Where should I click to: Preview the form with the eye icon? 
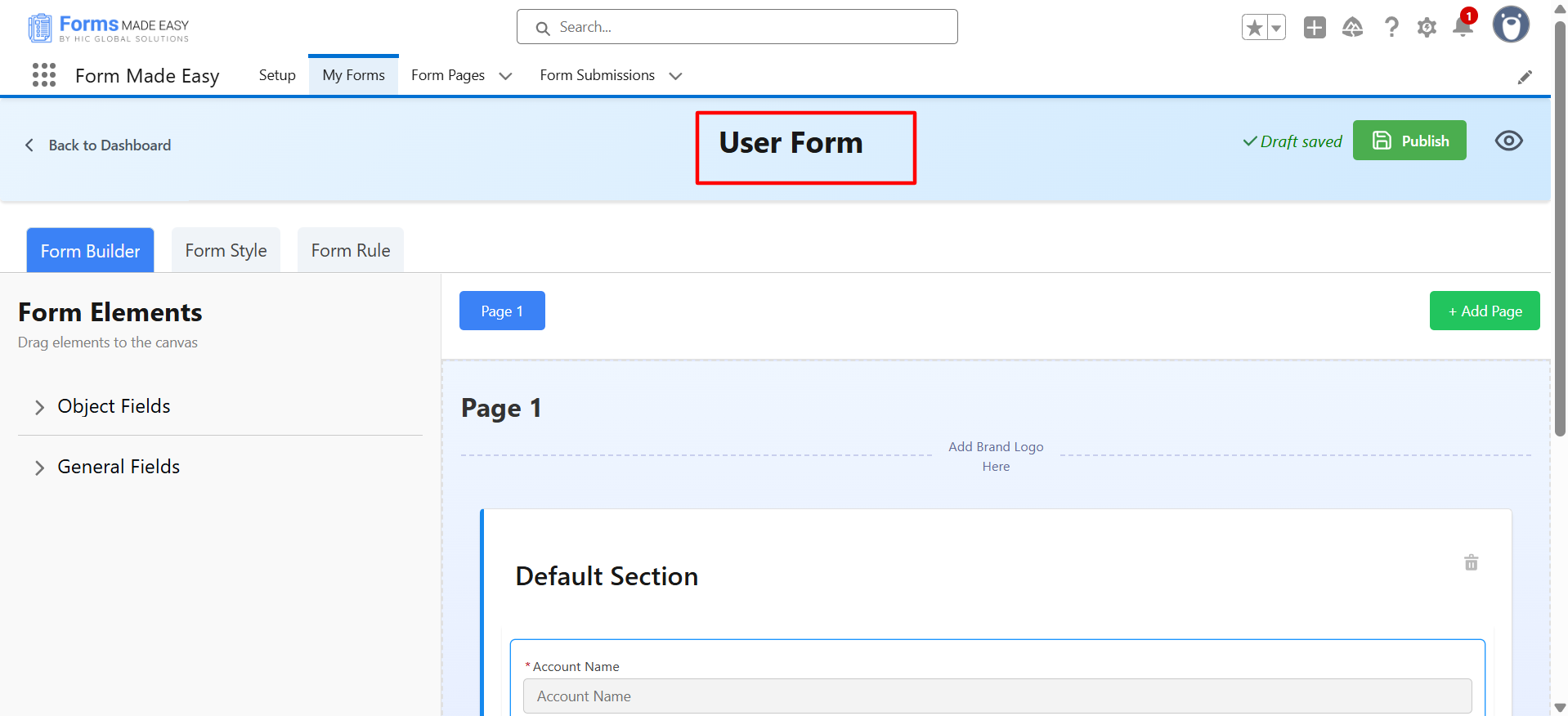coord(1509,141)
